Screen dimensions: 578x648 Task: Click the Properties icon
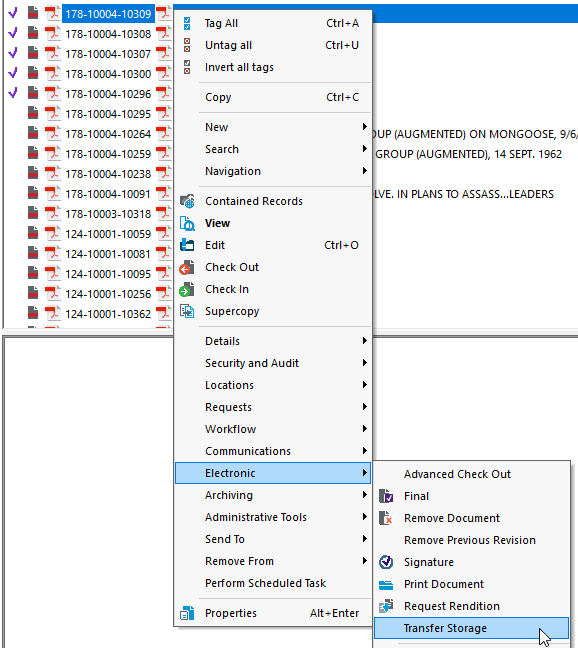point(187,613)
